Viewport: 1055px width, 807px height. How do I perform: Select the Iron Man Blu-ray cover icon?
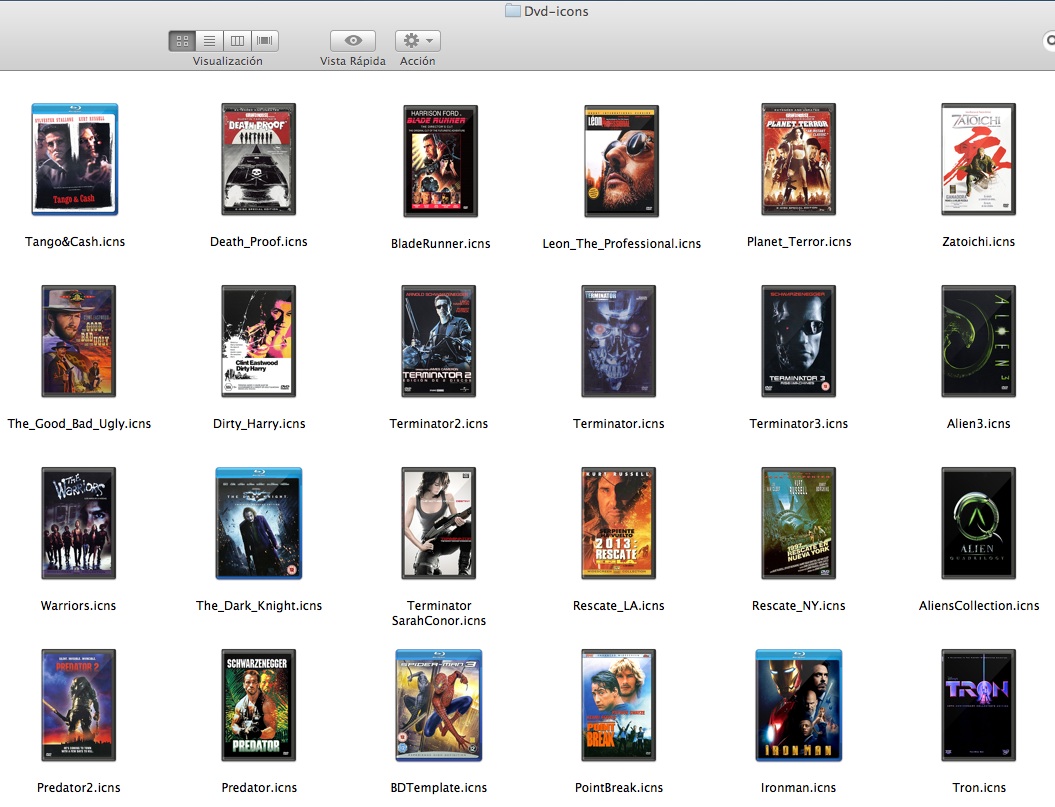click(x=799, y=705)
